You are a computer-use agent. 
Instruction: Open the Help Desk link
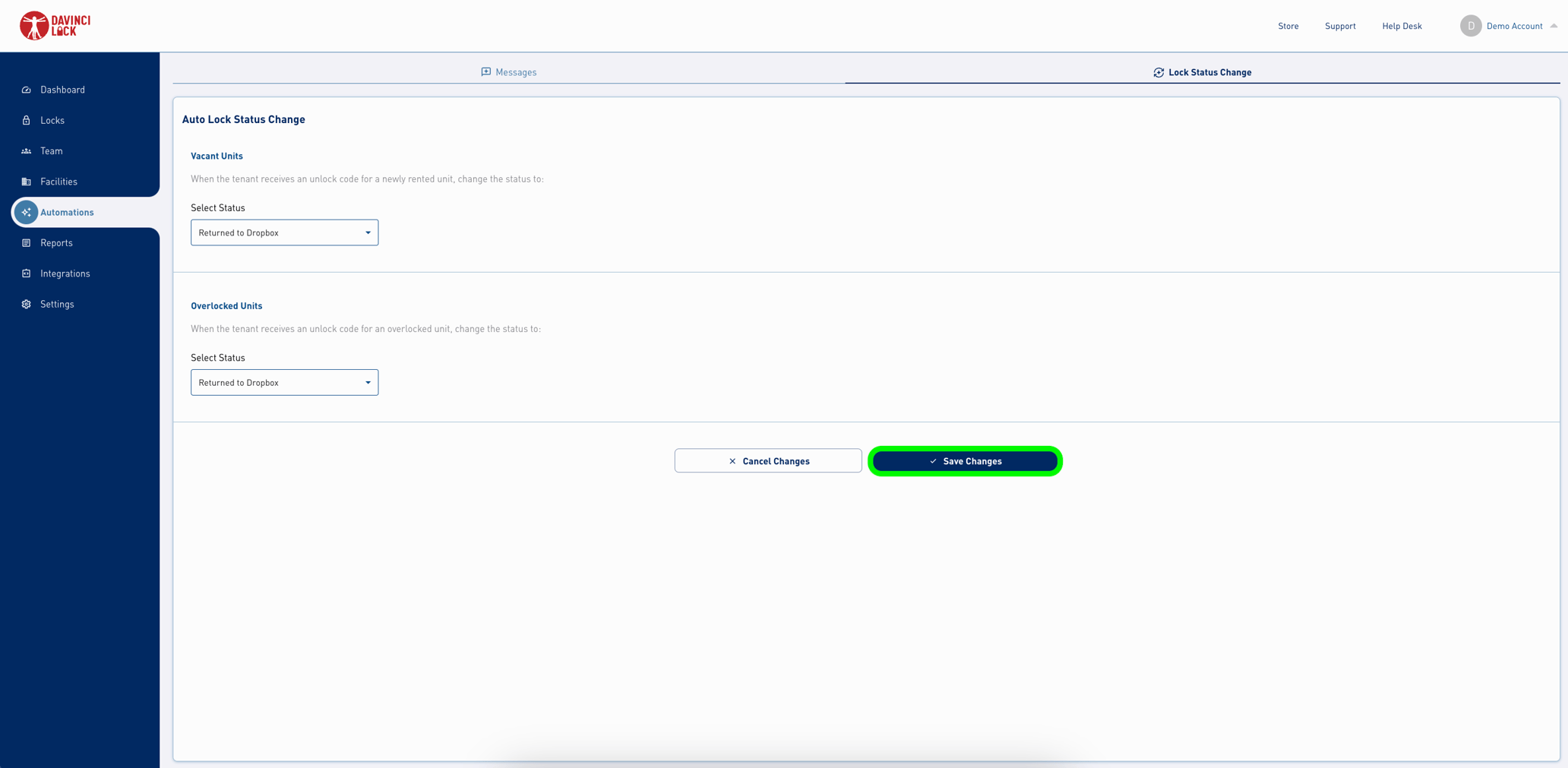(1401, 25)
